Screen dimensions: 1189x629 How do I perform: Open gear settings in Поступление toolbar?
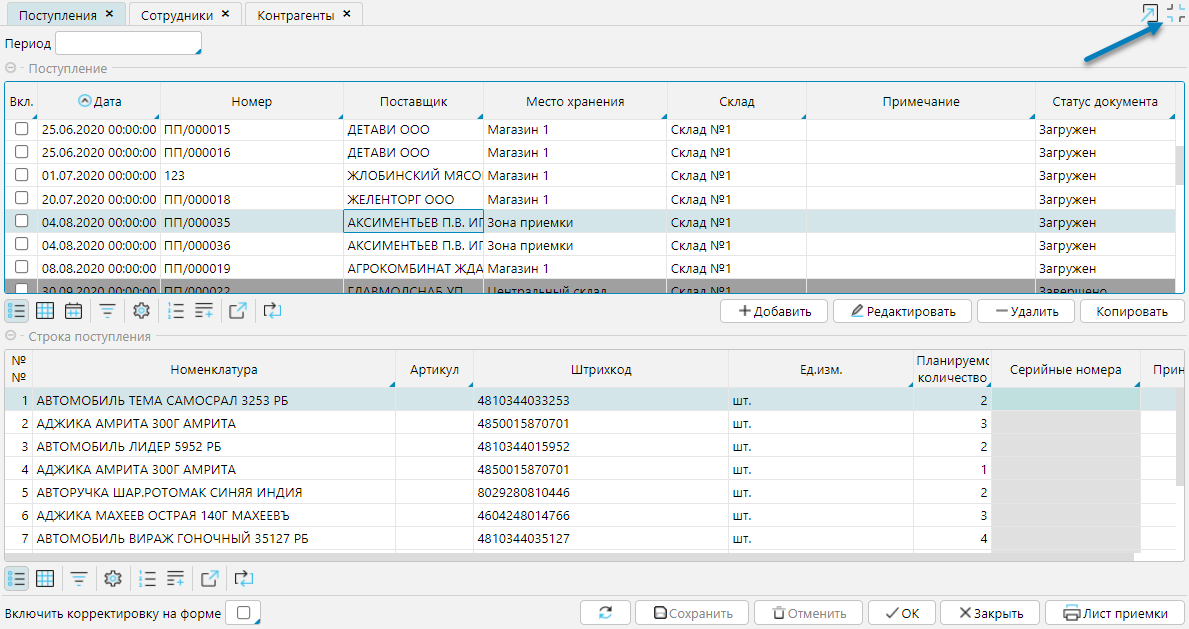pyautogui.click(x=141, y=311)
